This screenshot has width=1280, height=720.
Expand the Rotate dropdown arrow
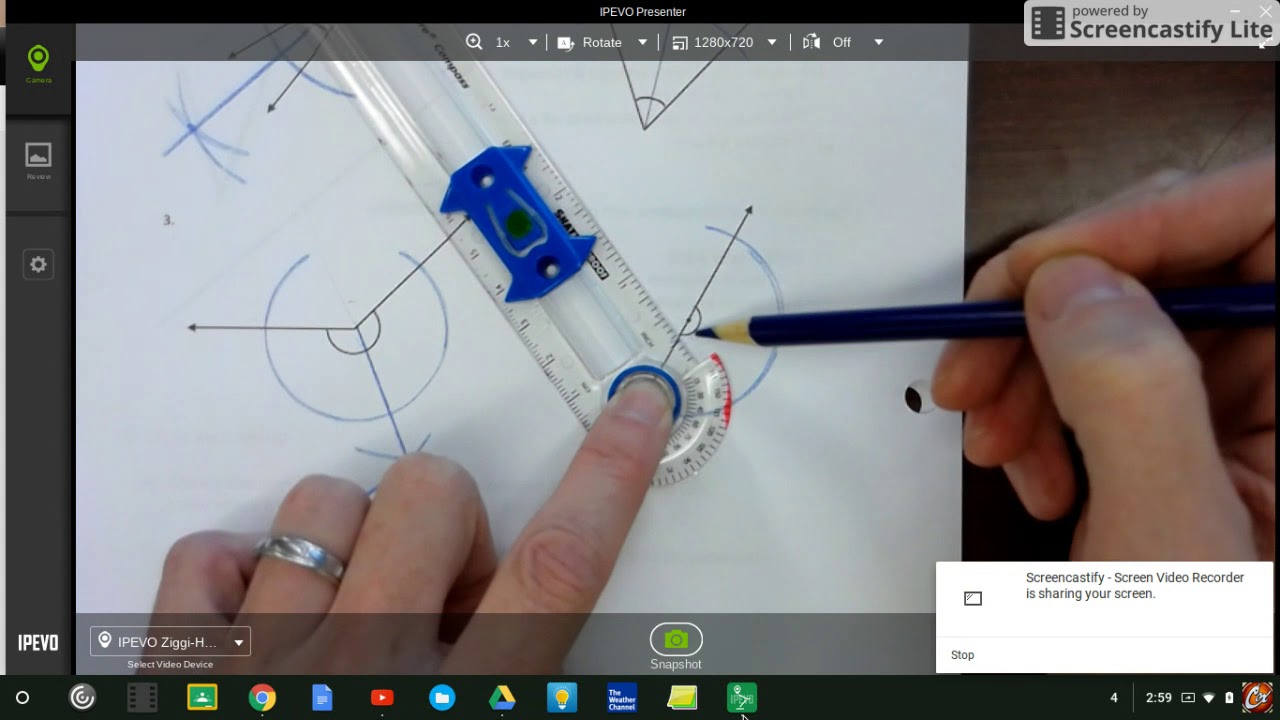(642, 42)
